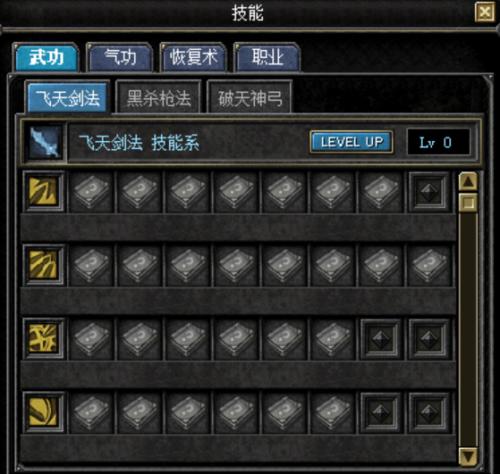The height and width of the screenshot is (474, 500).
Task: Select the third row yellow skill icon
Action: point(44,338)
